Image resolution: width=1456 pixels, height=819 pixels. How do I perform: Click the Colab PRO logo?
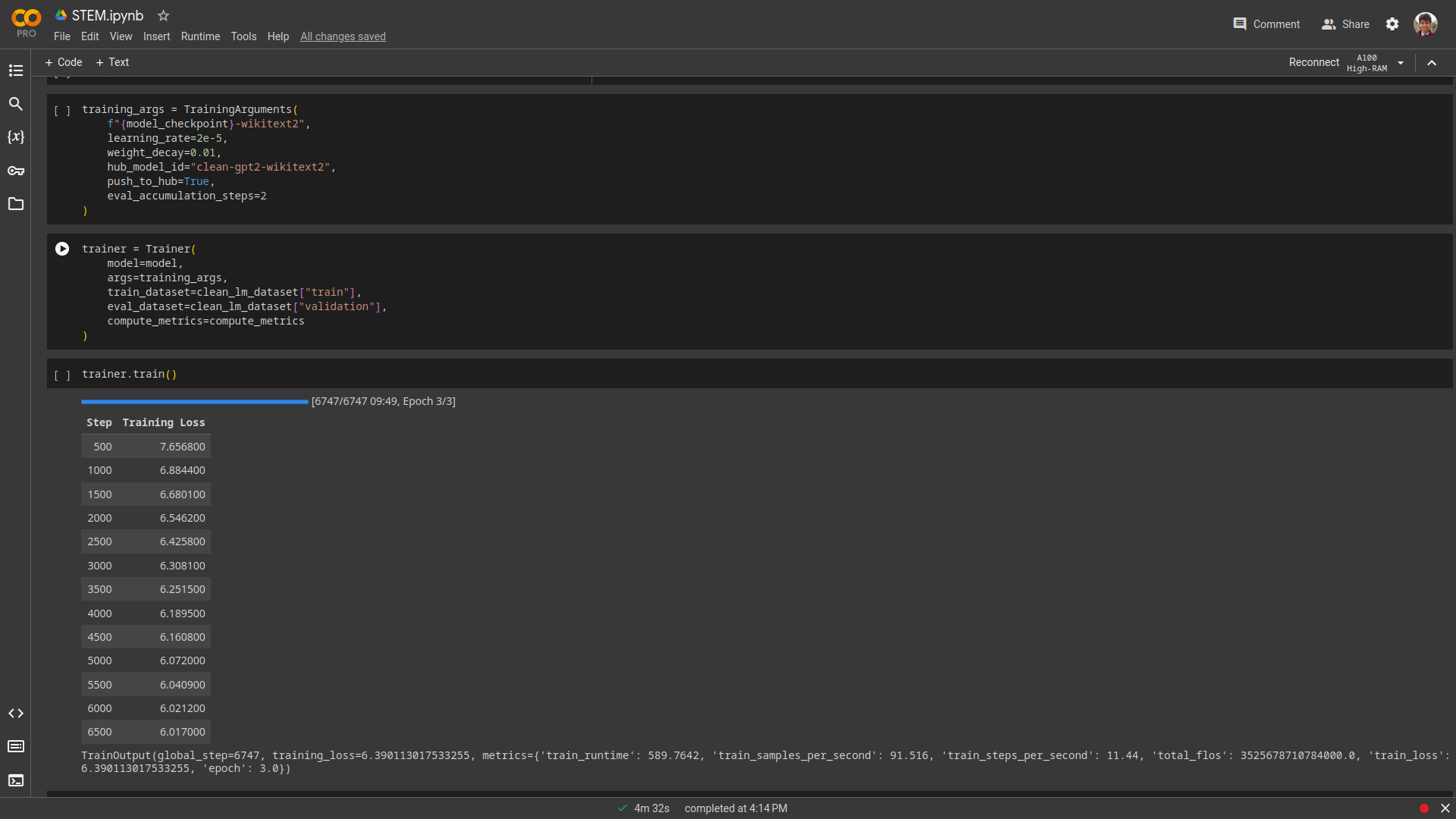[27, 24]
